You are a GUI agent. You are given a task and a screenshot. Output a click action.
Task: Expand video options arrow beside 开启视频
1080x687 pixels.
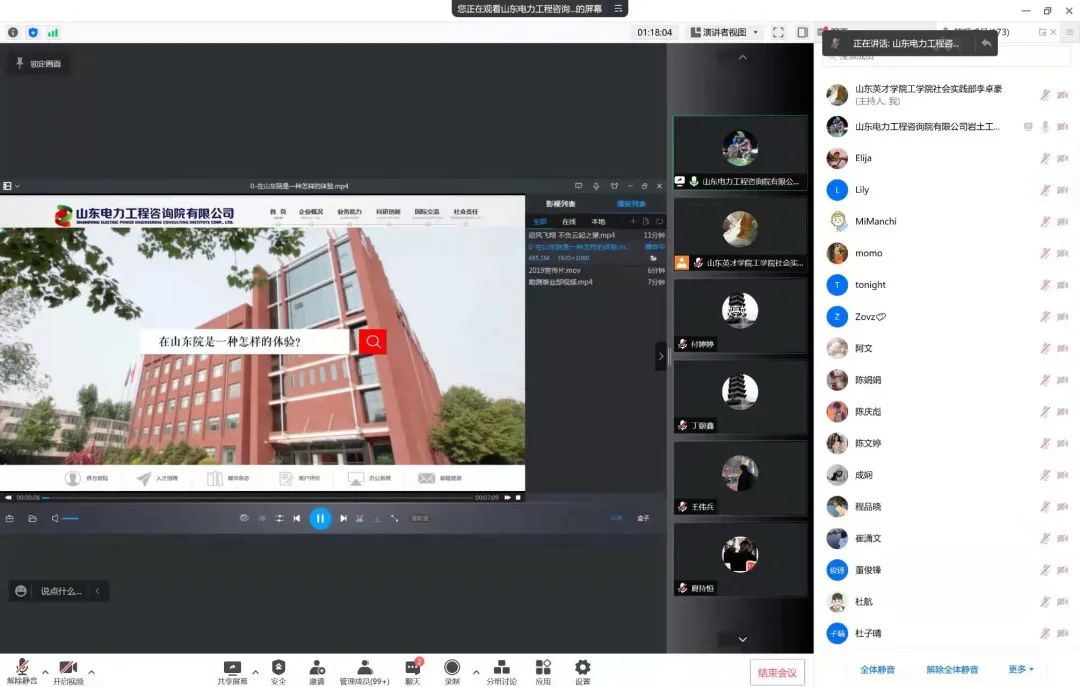click(92, 672)
